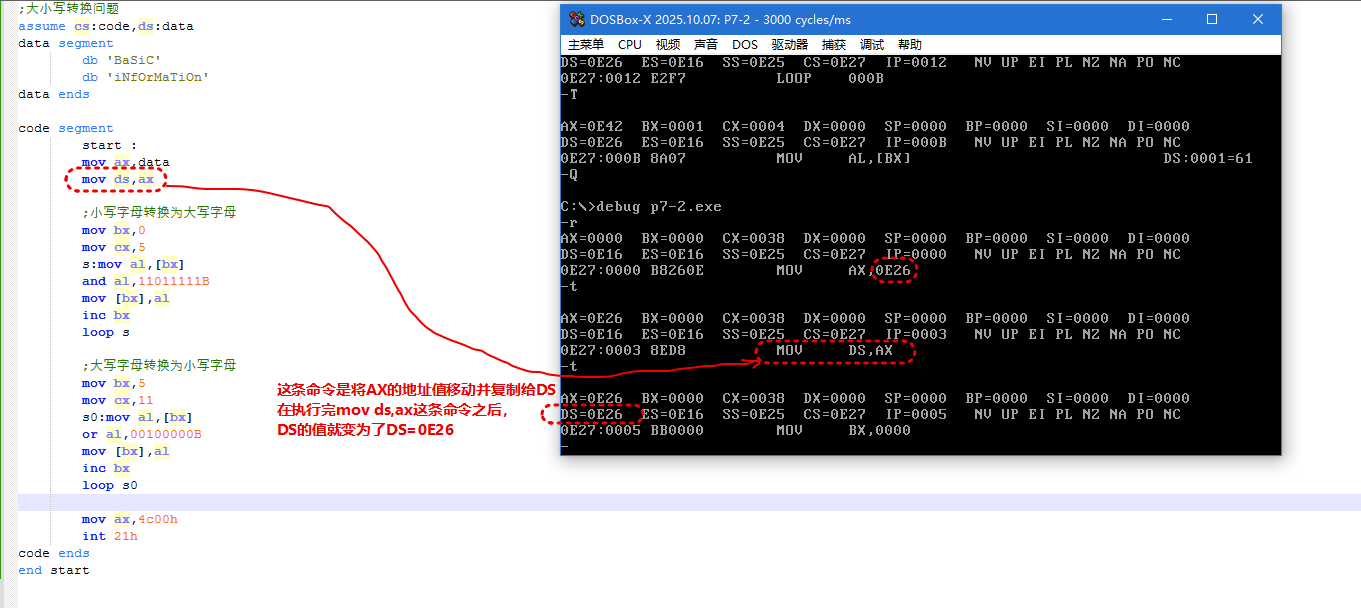Click the DOSBox-X title bar app icon

[x=577, y=19]
